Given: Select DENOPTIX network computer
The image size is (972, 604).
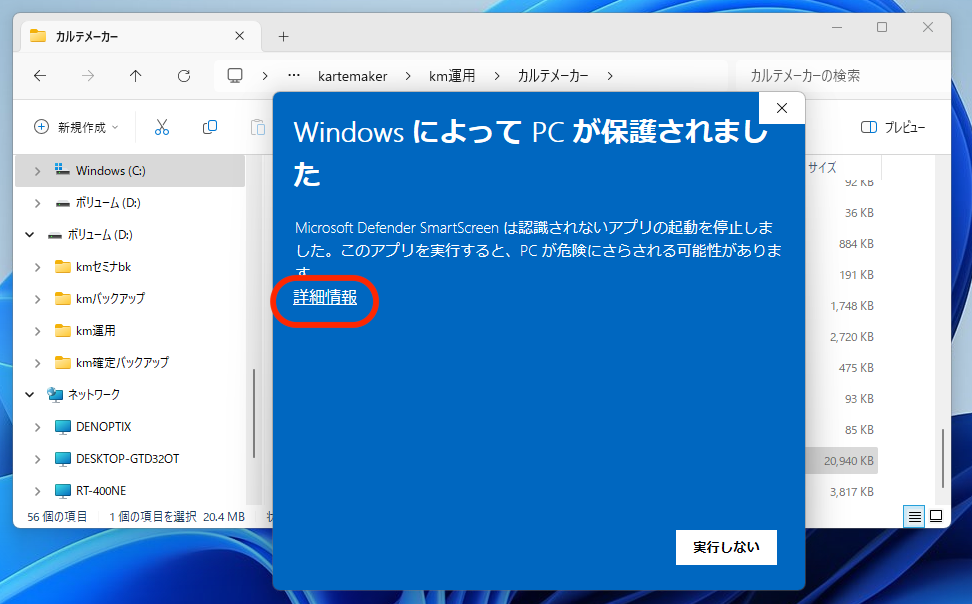Looking at the screenshot, I should click(x=103, y=427).
